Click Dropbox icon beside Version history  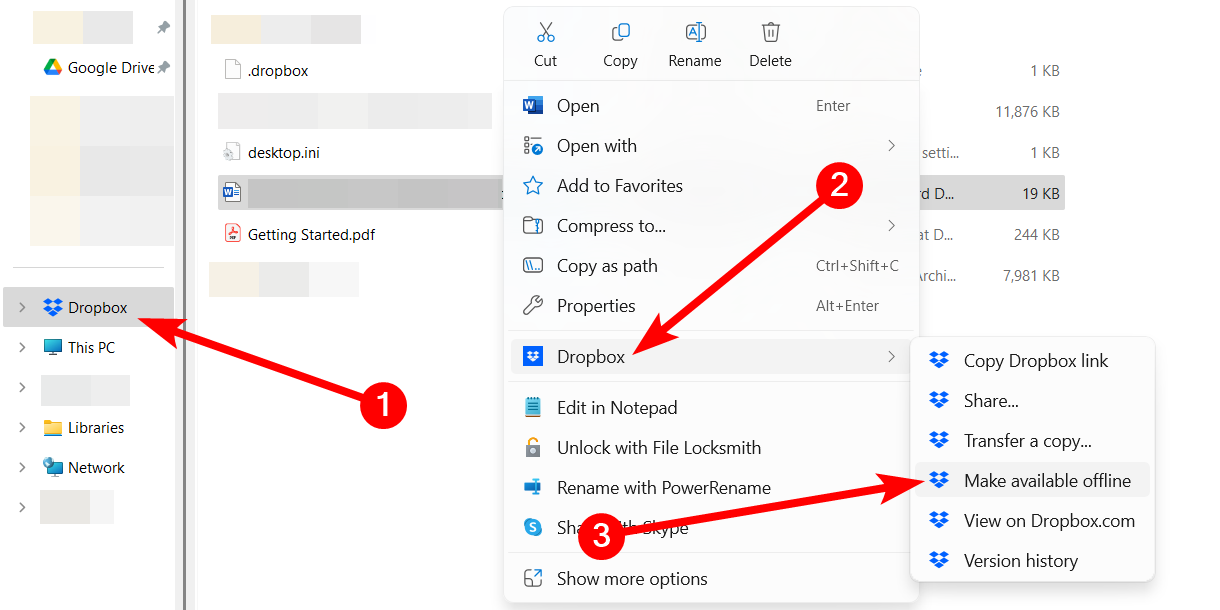point(939,561)
